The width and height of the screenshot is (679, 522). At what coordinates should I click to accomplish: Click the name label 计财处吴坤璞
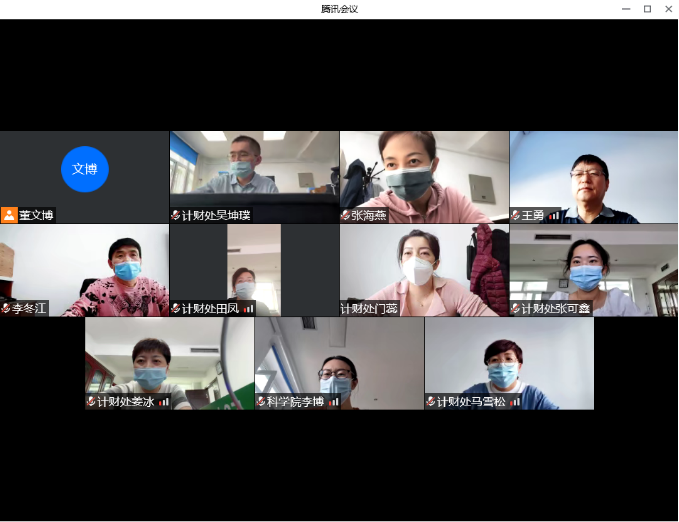pos(216,215)
